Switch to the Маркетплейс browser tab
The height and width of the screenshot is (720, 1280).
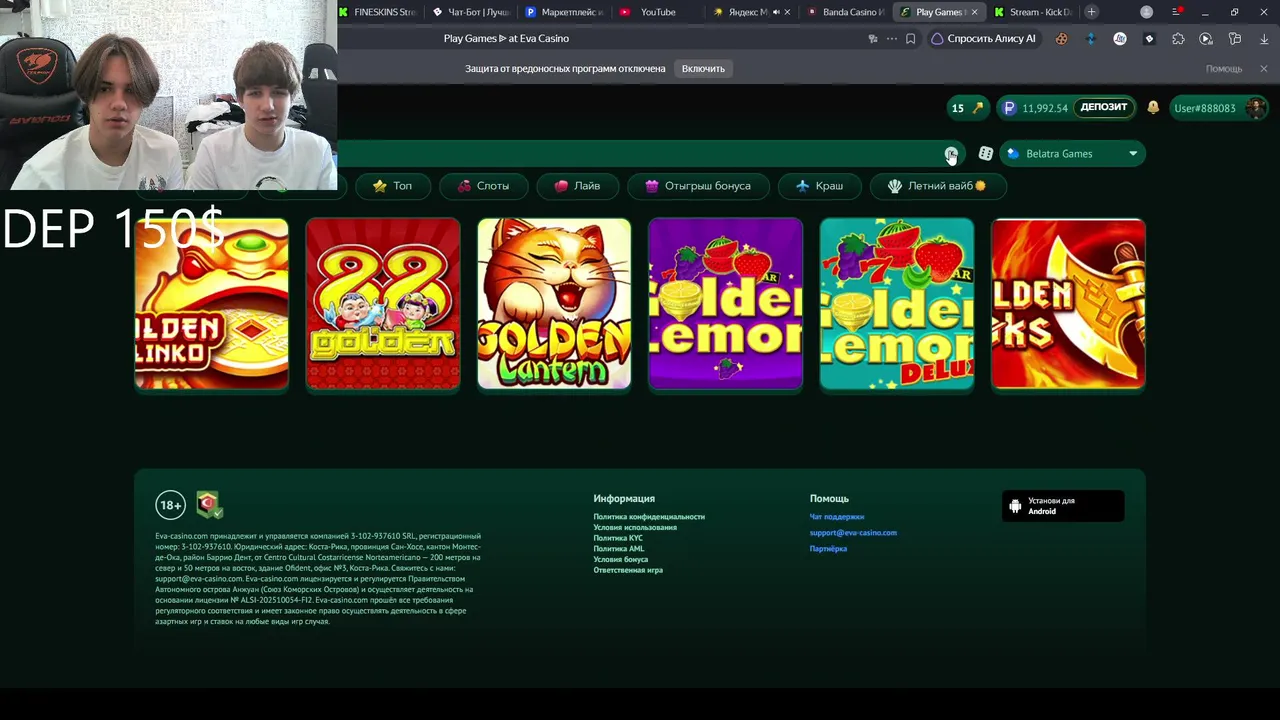(564, 12)
